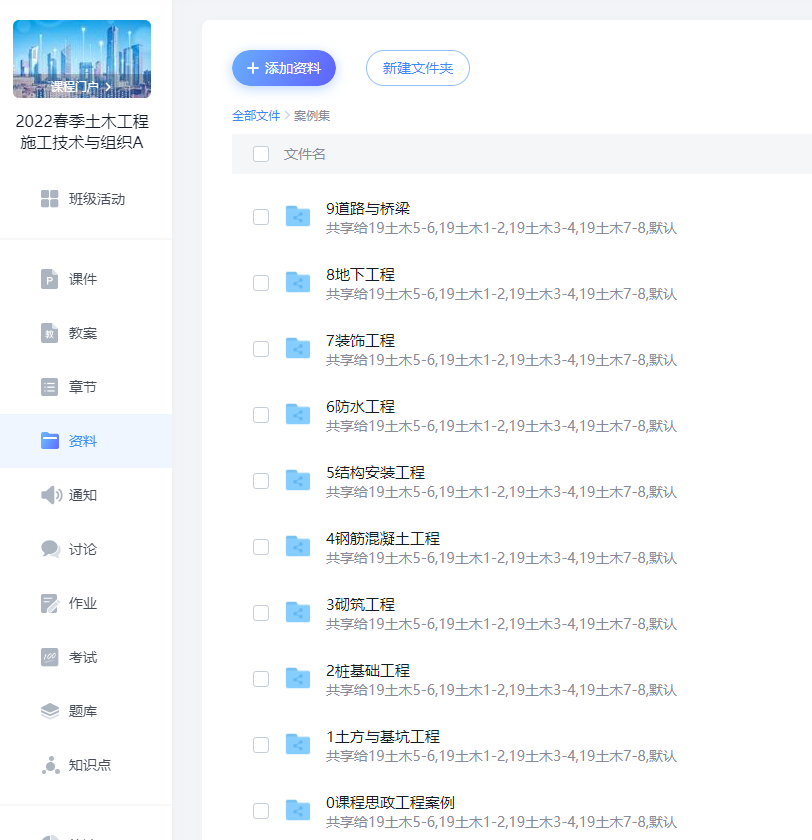Check the box next to 1土方与基坑工程
The height and width of the screenshot is (840, 812).
point(261,745)
